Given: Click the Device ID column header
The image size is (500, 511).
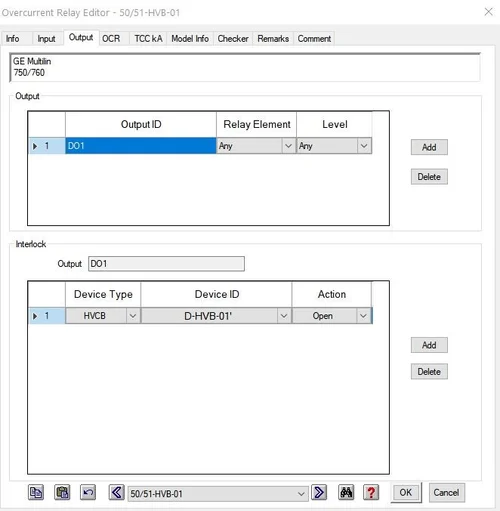Looking at the screenshot, I should (216, 294).
